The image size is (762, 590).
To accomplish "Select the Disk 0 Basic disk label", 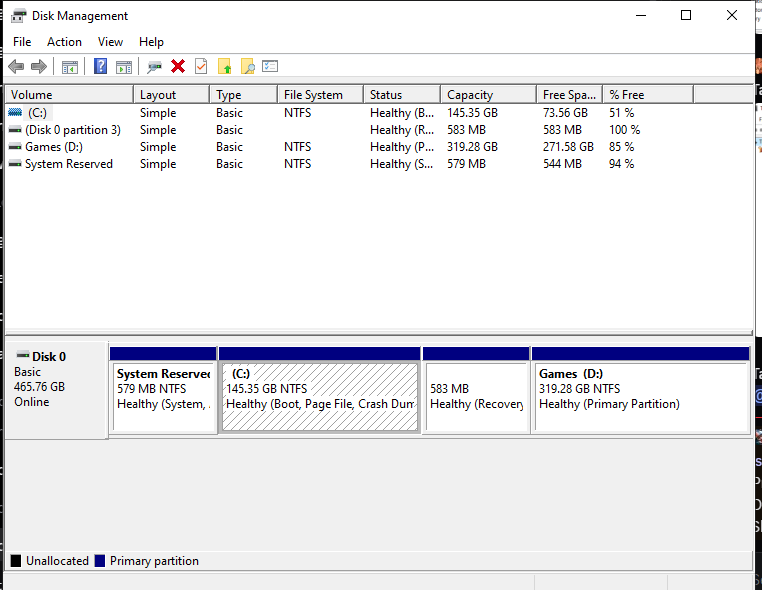I will [x=56, y=389].
